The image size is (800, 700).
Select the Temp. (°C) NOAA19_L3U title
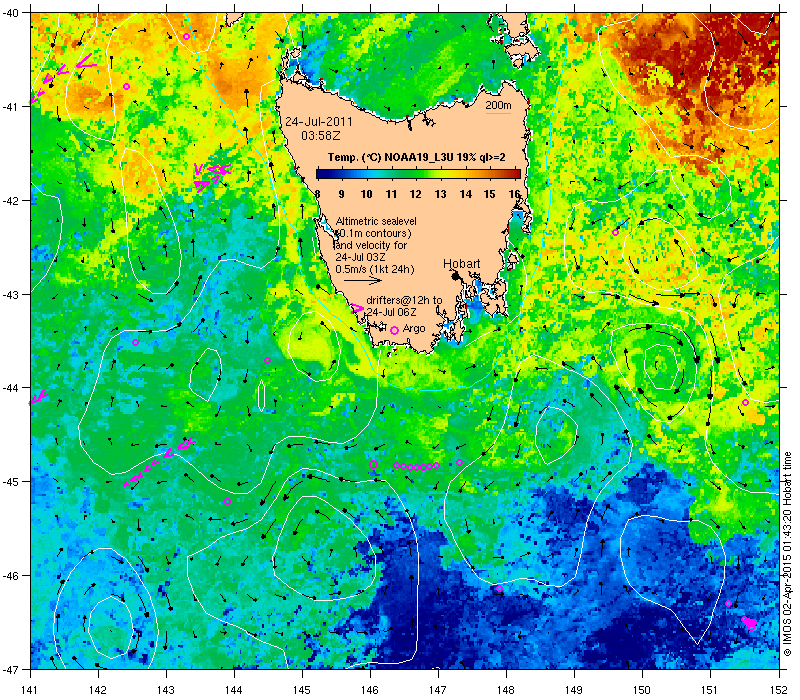click(x=416, y=157)
